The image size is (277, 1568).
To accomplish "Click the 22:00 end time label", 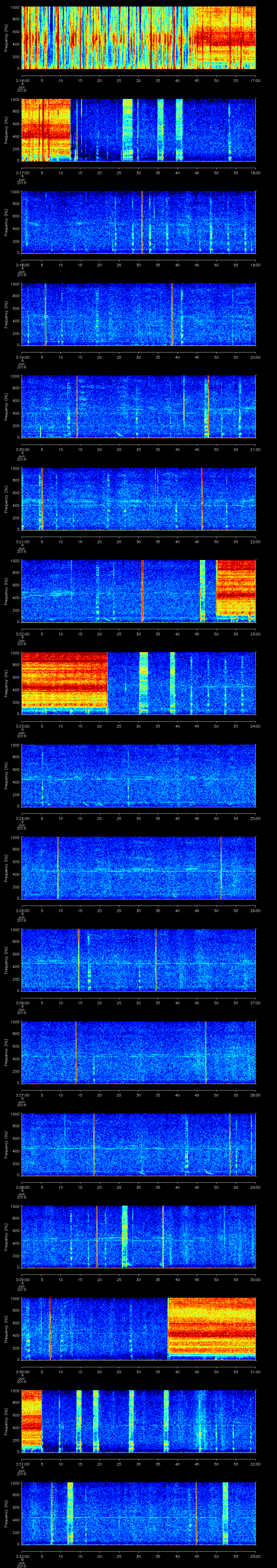I will tap(255, 542).
